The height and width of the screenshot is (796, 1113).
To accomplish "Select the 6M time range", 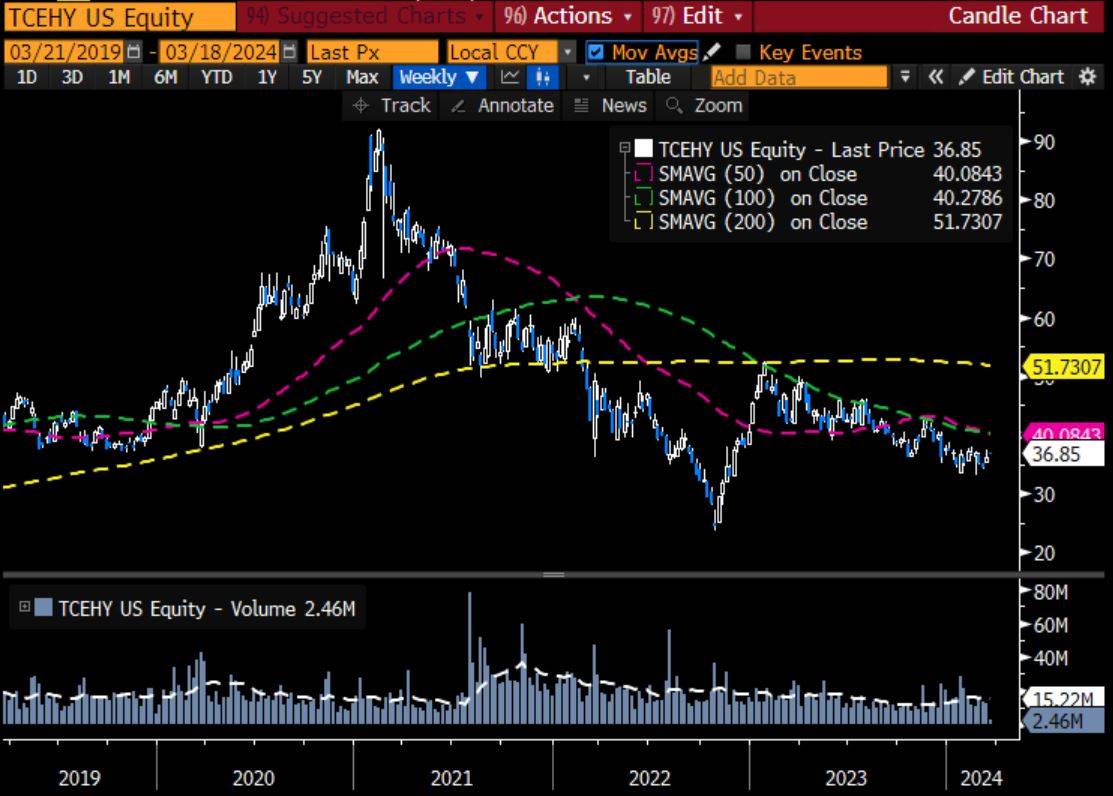I will pos(165,77).
